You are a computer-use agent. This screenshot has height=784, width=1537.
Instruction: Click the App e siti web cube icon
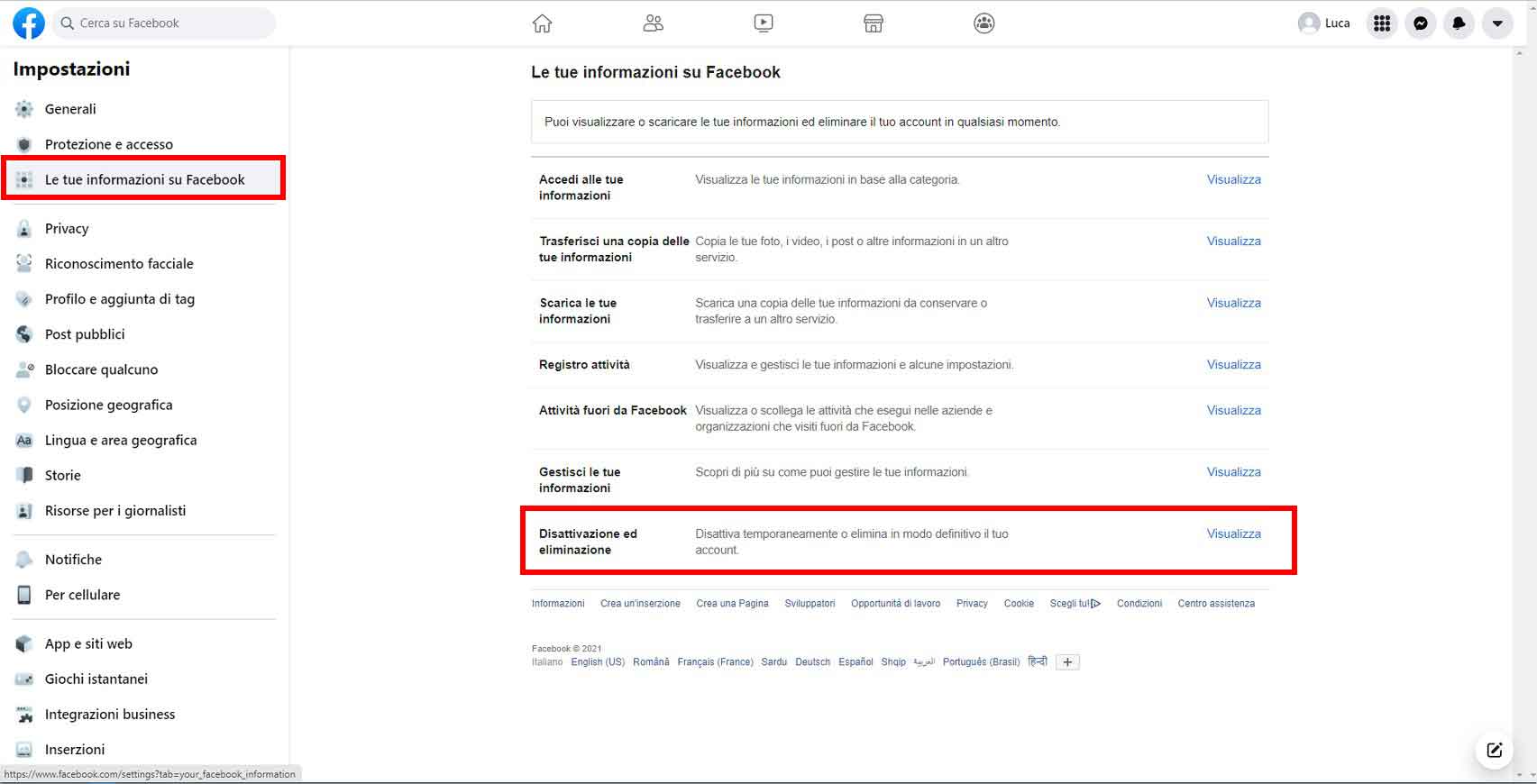(x=24, y=643)
